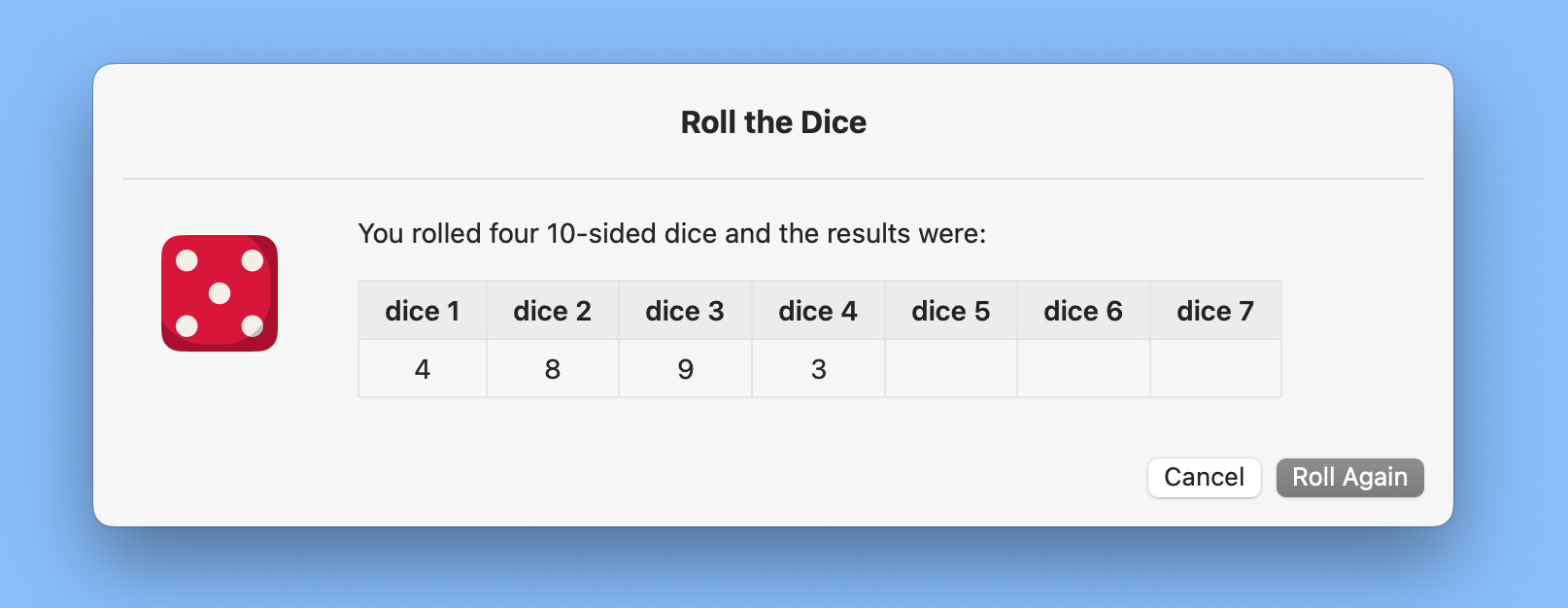Click the red dice icon
The image size is (1568, 608).
coord(220,293)
